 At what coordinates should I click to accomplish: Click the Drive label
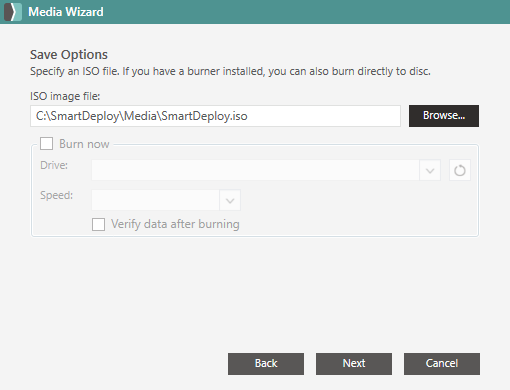(x=54, y=165)
